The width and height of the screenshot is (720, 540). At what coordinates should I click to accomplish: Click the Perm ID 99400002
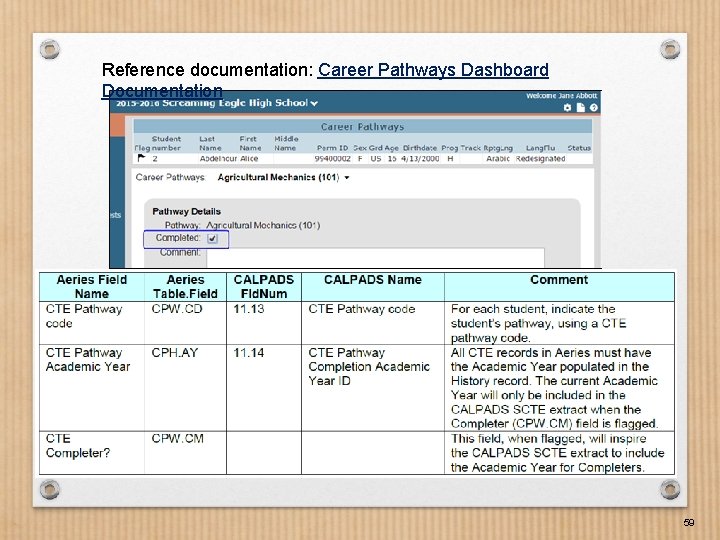point(332,158)
